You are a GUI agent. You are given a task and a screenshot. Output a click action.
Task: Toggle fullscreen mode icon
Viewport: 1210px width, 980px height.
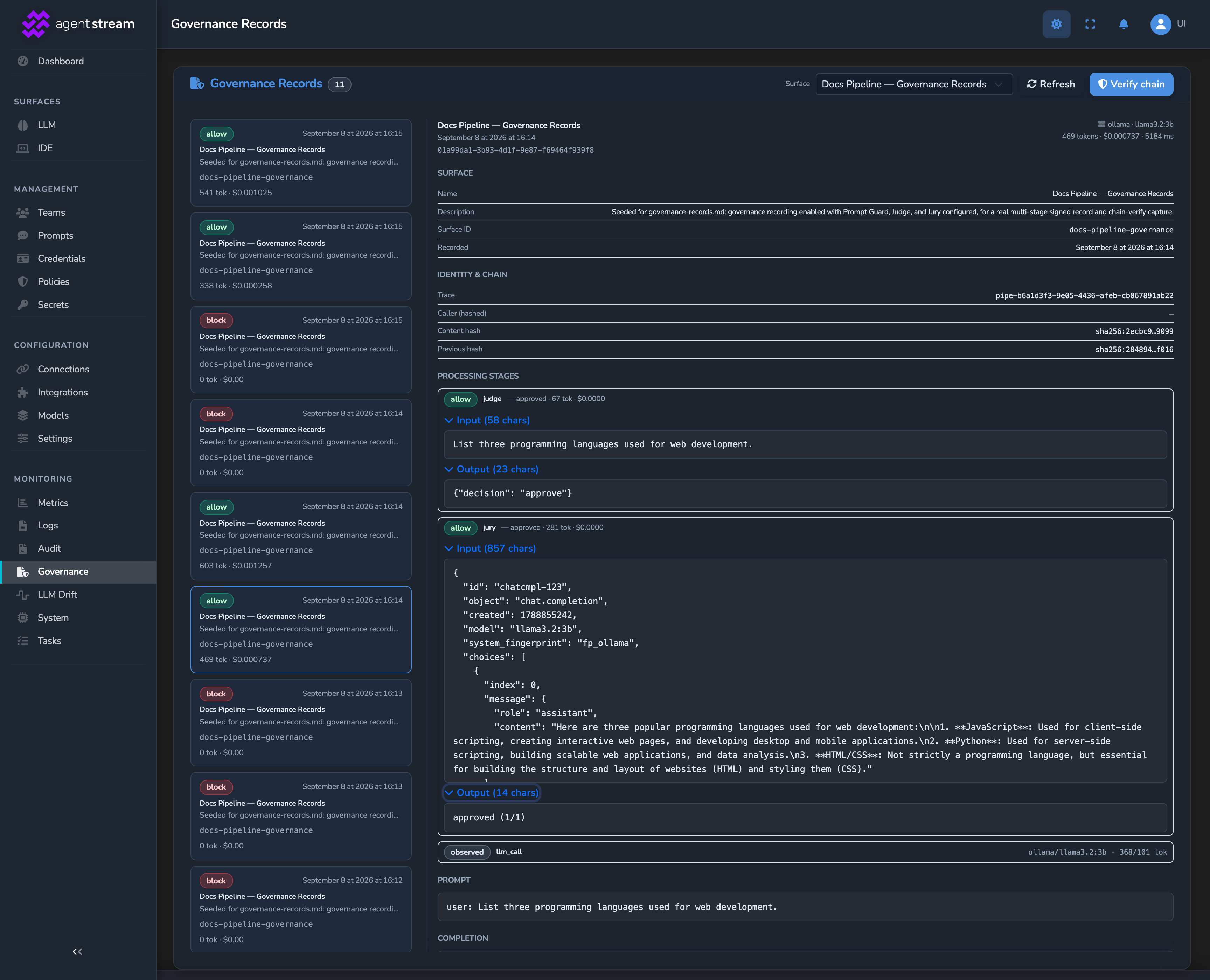1090,24
